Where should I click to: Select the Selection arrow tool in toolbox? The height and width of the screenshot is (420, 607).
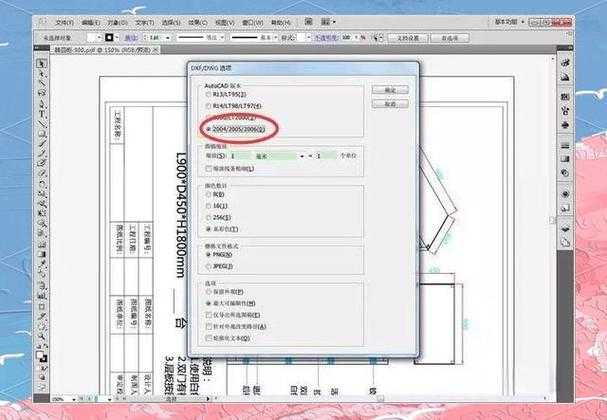click(42, 63)
